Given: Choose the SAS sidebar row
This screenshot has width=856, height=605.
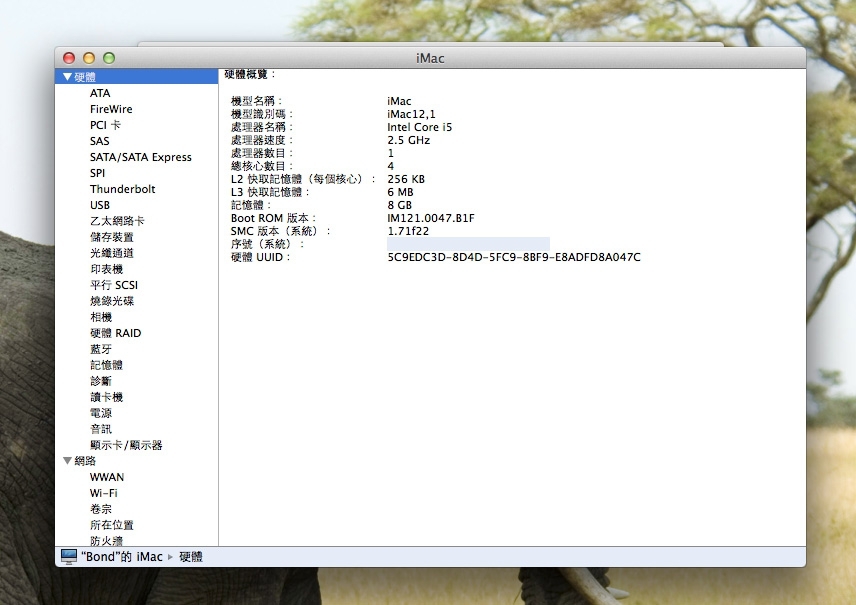Looking at the screenshot, I should (x=99, y=141).
